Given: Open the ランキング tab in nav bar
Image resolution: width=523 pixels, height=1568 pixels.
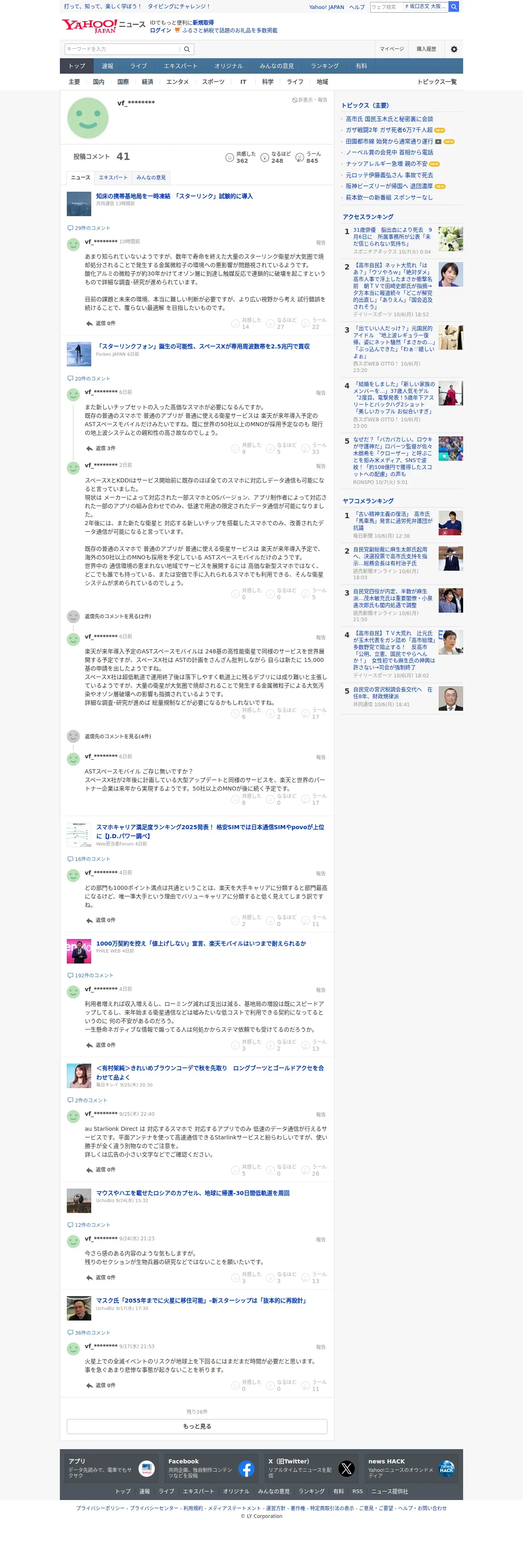Looking at the screenshot, I should click(x=325, y=66).
